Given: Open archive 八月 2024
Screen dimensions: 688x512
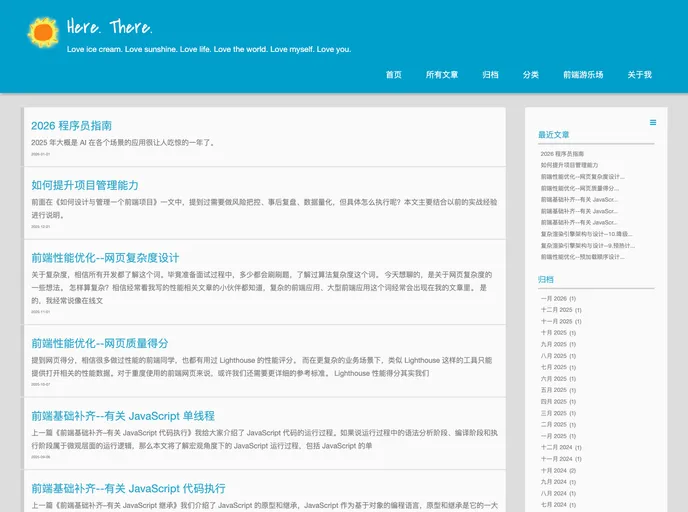Looking at the screenshot, I should [554, 494].
